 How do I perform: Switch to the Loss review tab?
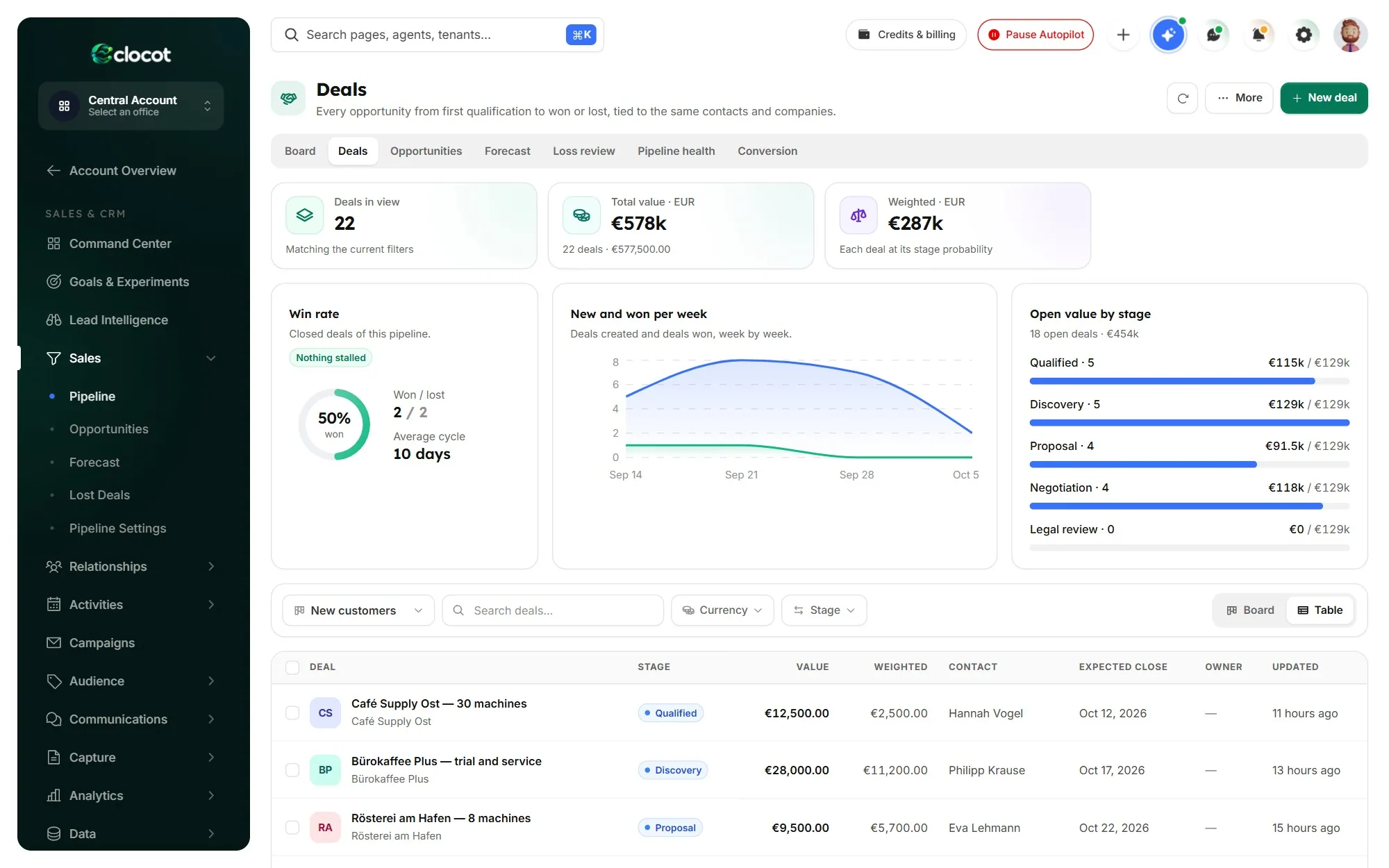pyautogui.click(x=584, y=151)
